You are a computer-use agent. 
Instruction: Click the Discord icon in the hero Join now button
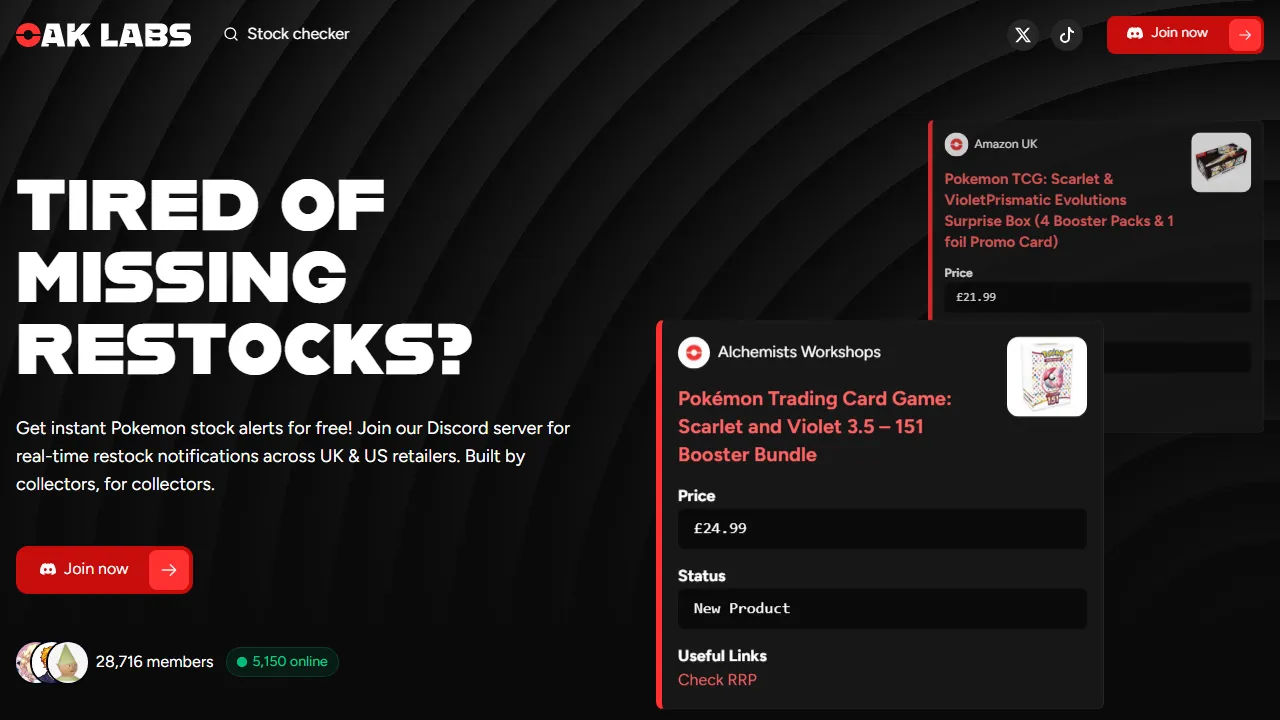coord(47,569)
